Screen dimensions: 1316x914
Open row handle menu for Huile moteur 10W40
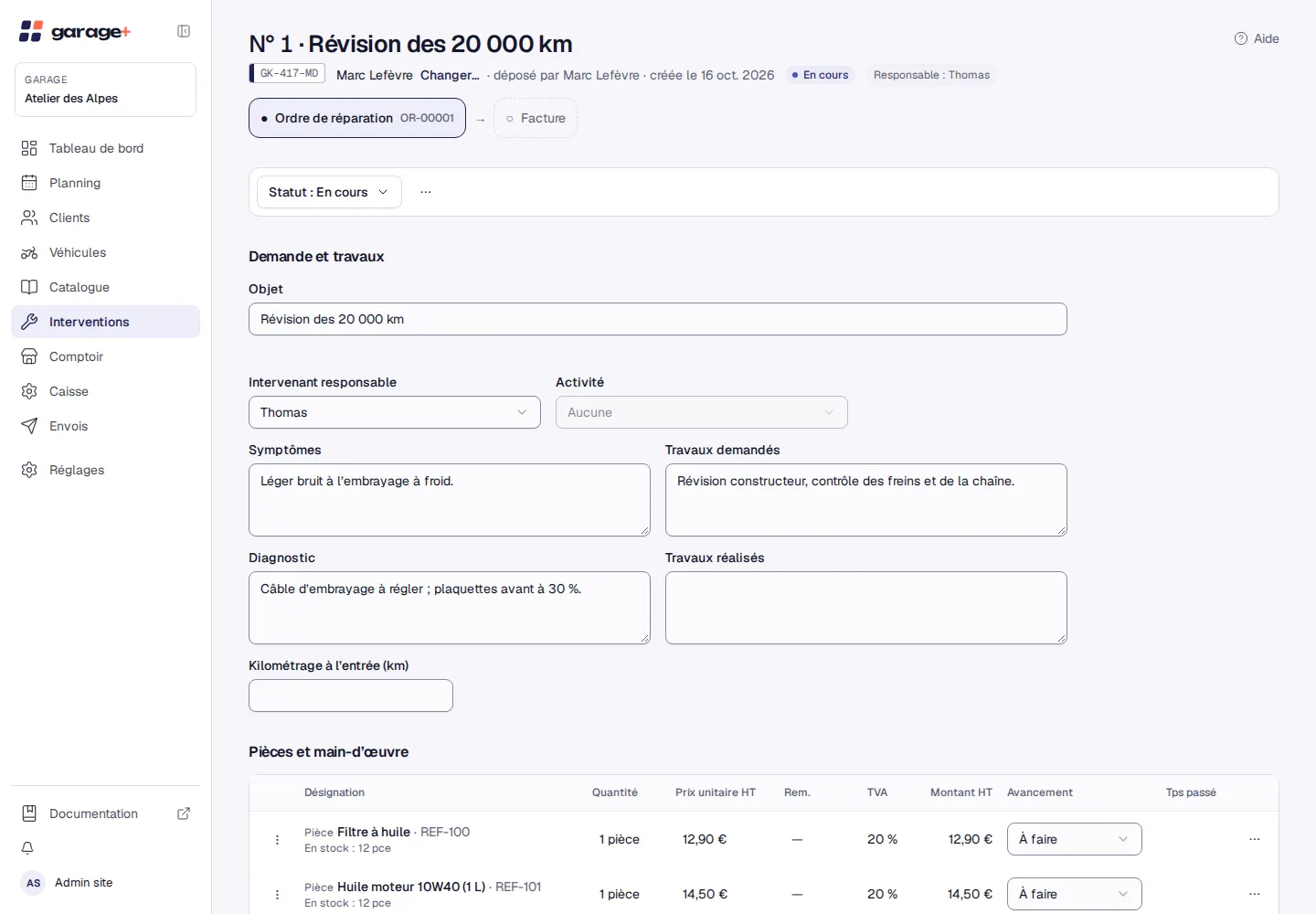[277, 894]
